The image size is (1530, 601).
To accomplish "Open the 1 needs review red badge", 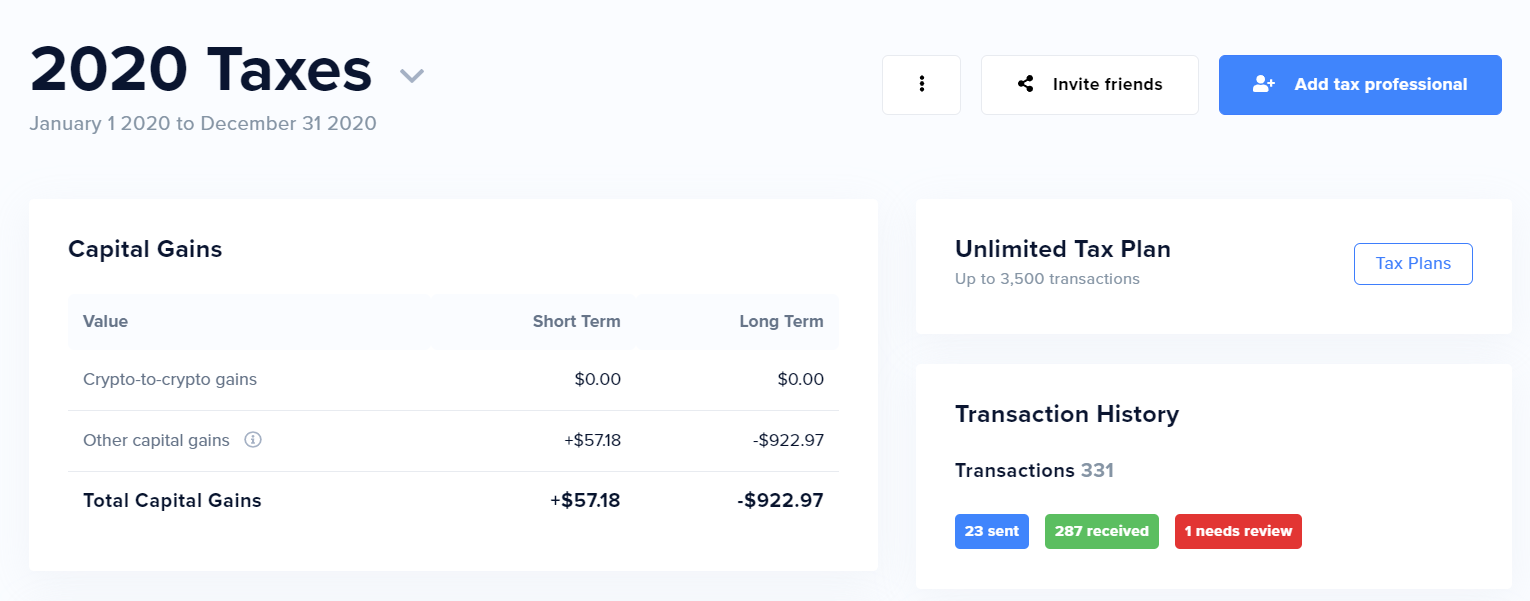I will tap(1238, 531).
